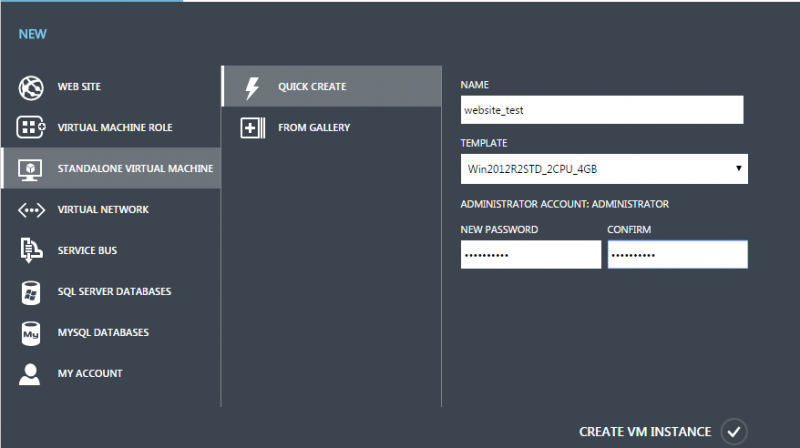Click the SQL Server Databases icon
The image size is (800, 448).
tap(30, 292)
